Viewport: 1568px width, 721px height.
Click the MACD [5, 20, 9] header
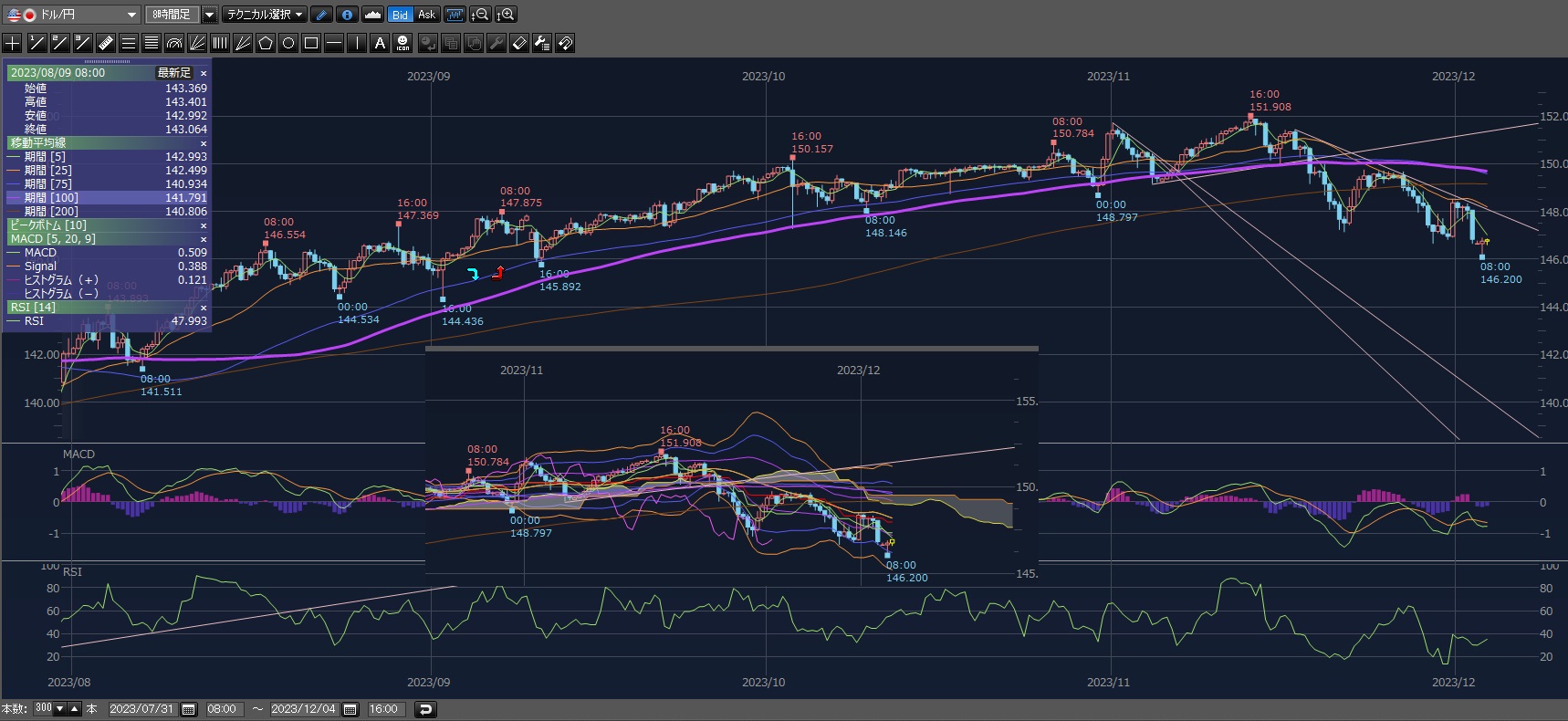tap(53, 239)
